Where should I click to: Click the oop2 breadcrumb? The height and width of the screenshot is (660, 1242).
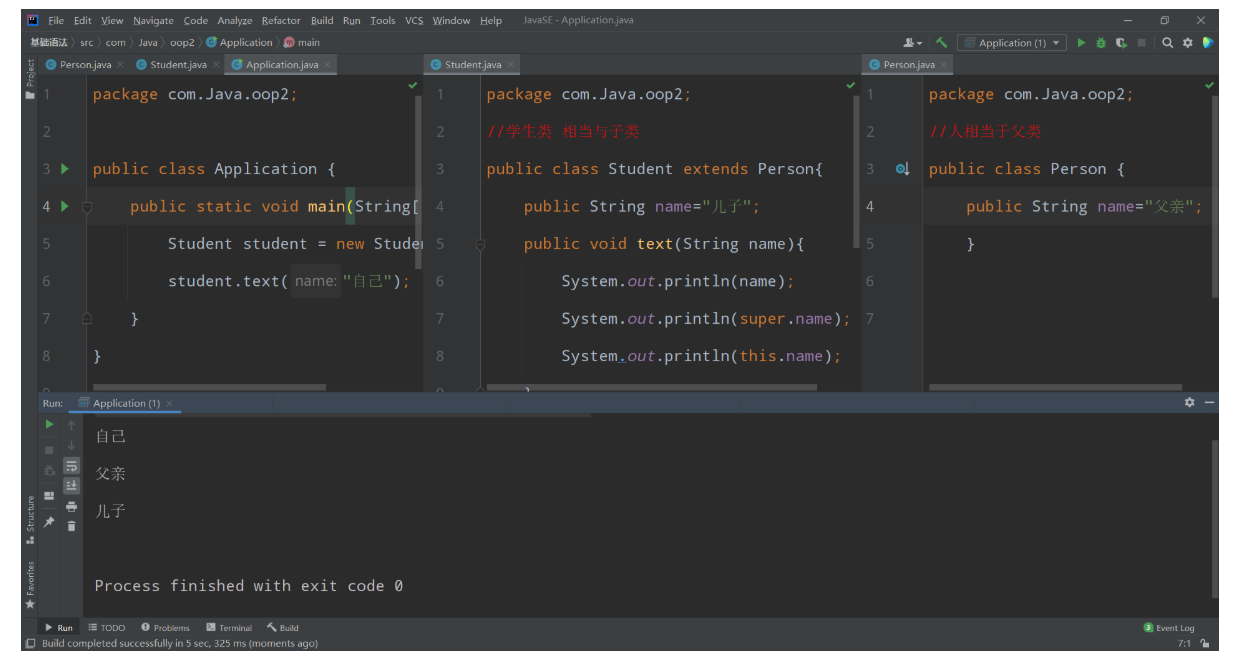point(182,43)
